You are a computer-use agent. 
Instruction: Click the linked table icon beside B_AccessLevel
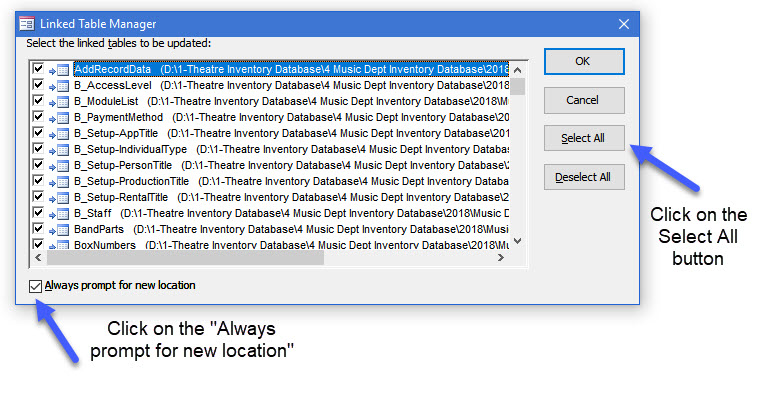[x=60, y=85]
